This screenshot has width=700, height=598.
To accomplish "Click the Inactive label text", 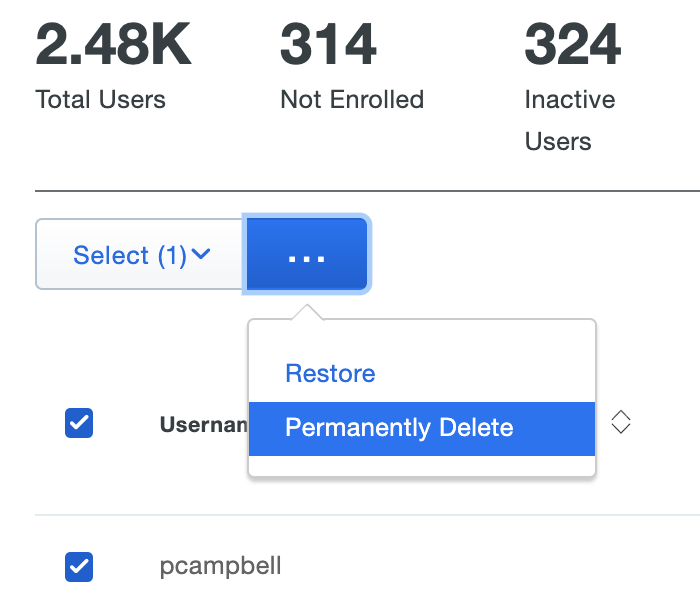I will pyautogui.click(x=570, y=100).
